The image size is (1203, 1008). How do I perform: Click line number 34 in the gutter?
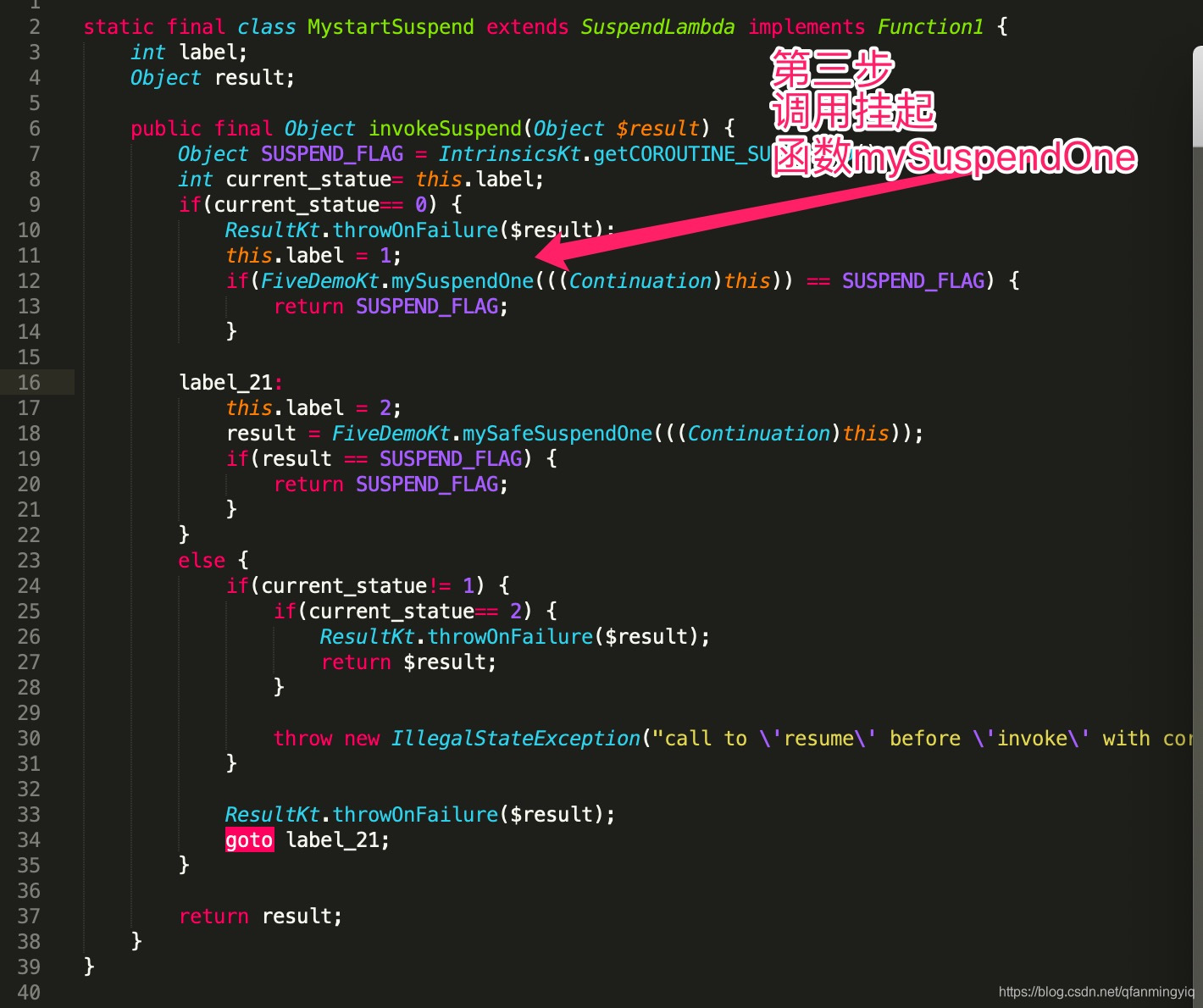point(29,840)
